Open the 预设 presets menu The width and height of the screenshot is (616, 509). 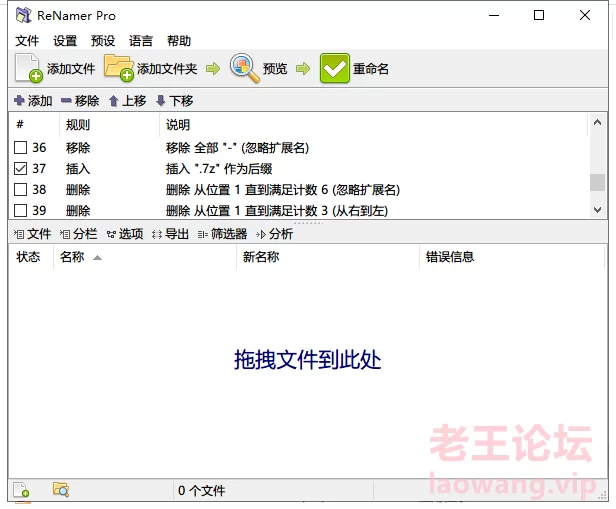[103, 41]
